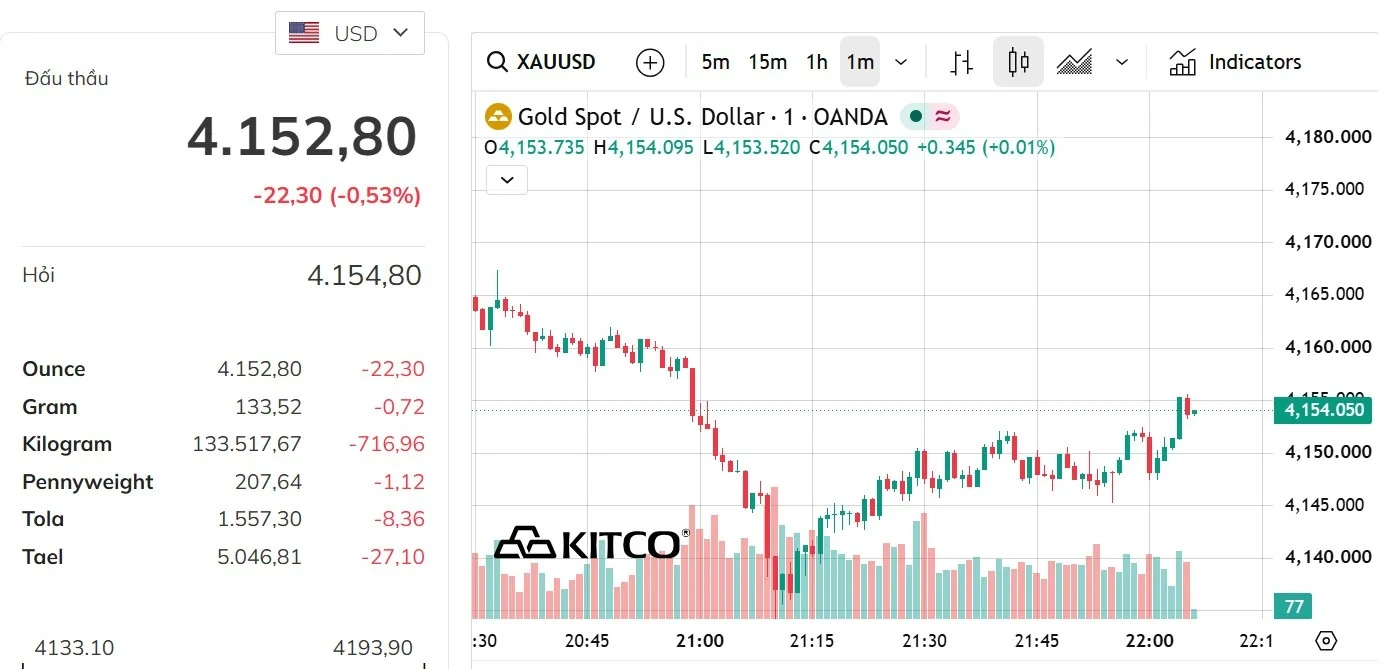This screenshot has height=669, width=1386.
Task: Open the USD currency dropdown
Action: point(350,33)
